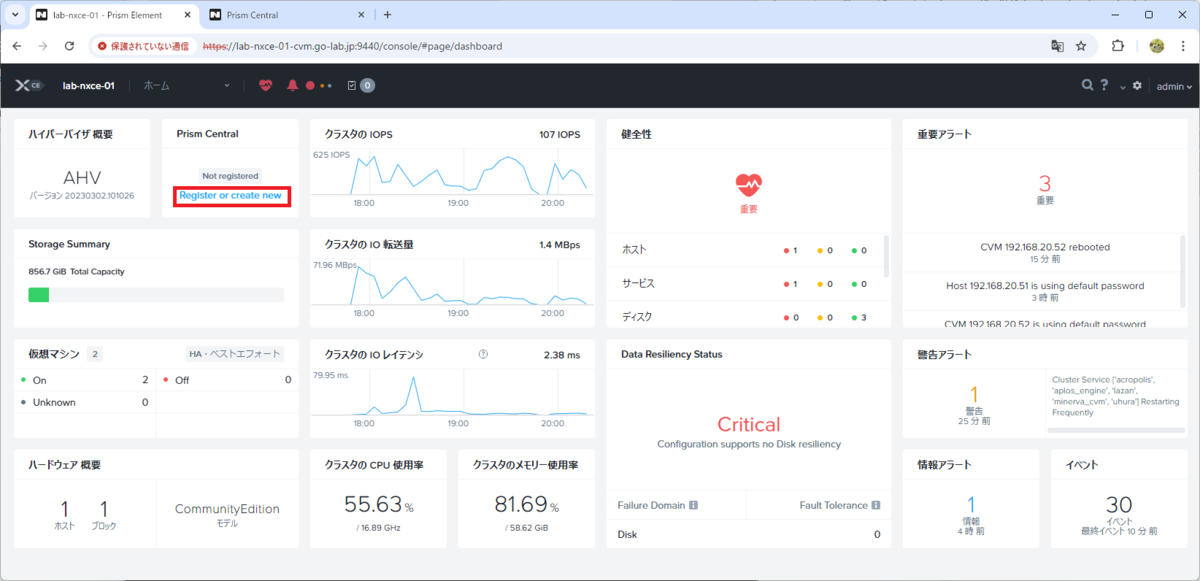Click the HA・ベストエフォート badge

235,354
